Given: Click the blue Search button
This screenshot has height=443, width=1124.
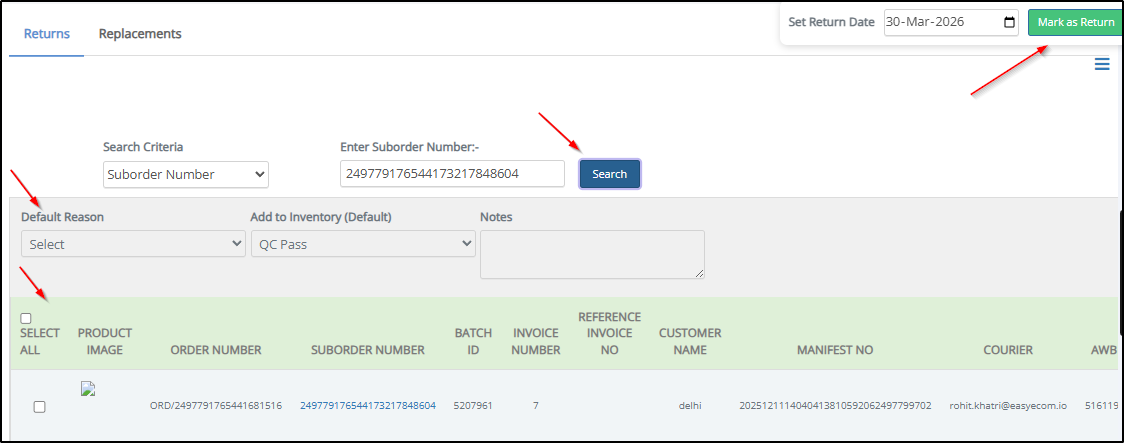Looking at the screenshot, I should click(609, 174).
